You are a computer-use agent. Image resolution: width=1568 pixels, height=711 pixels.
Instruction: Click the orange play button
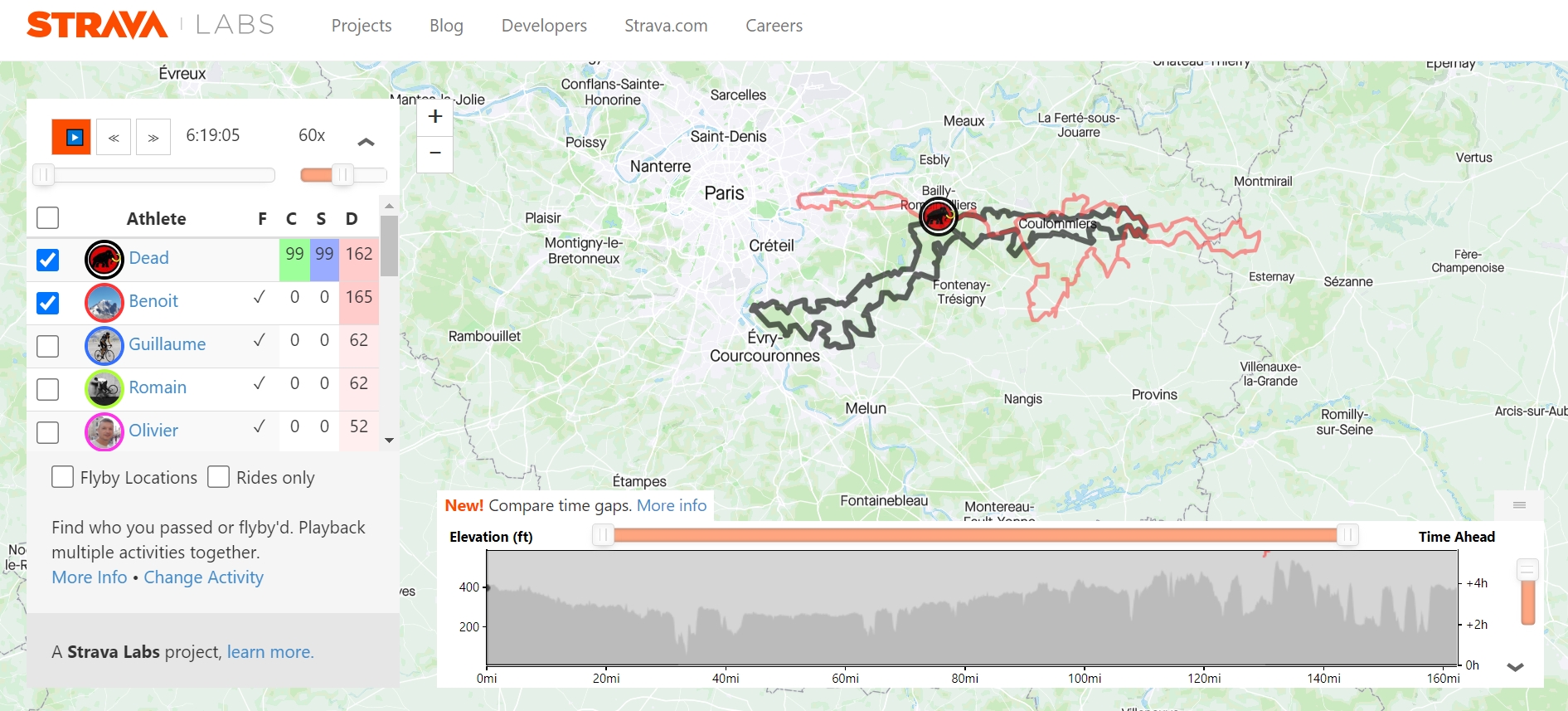point(71,137)
